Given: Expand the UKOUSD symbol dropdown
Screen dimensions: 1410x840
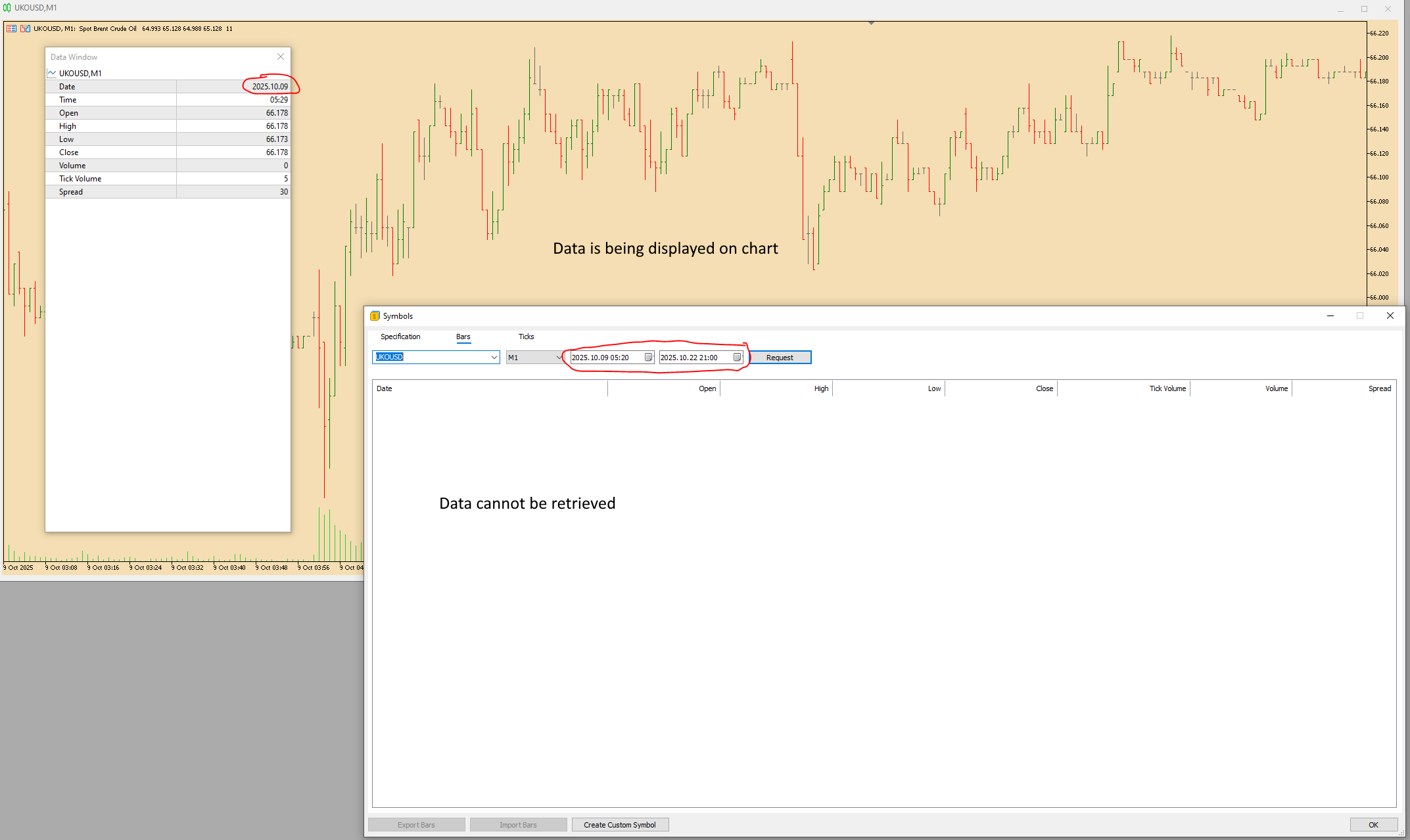Looking at the screenshot, I should click(494, 357).
